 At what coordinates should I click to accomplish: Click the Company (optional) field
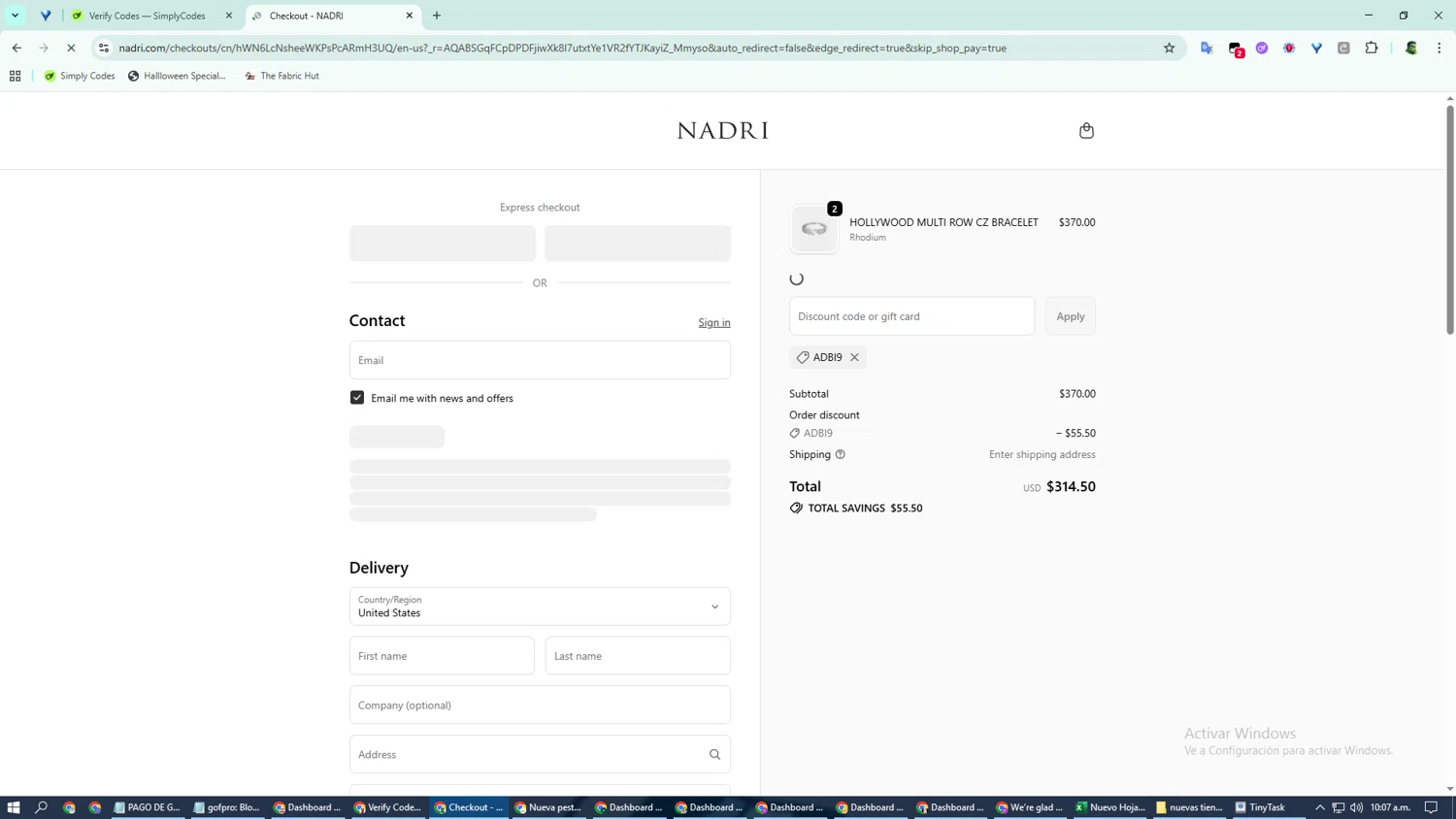tap(540, 705)
